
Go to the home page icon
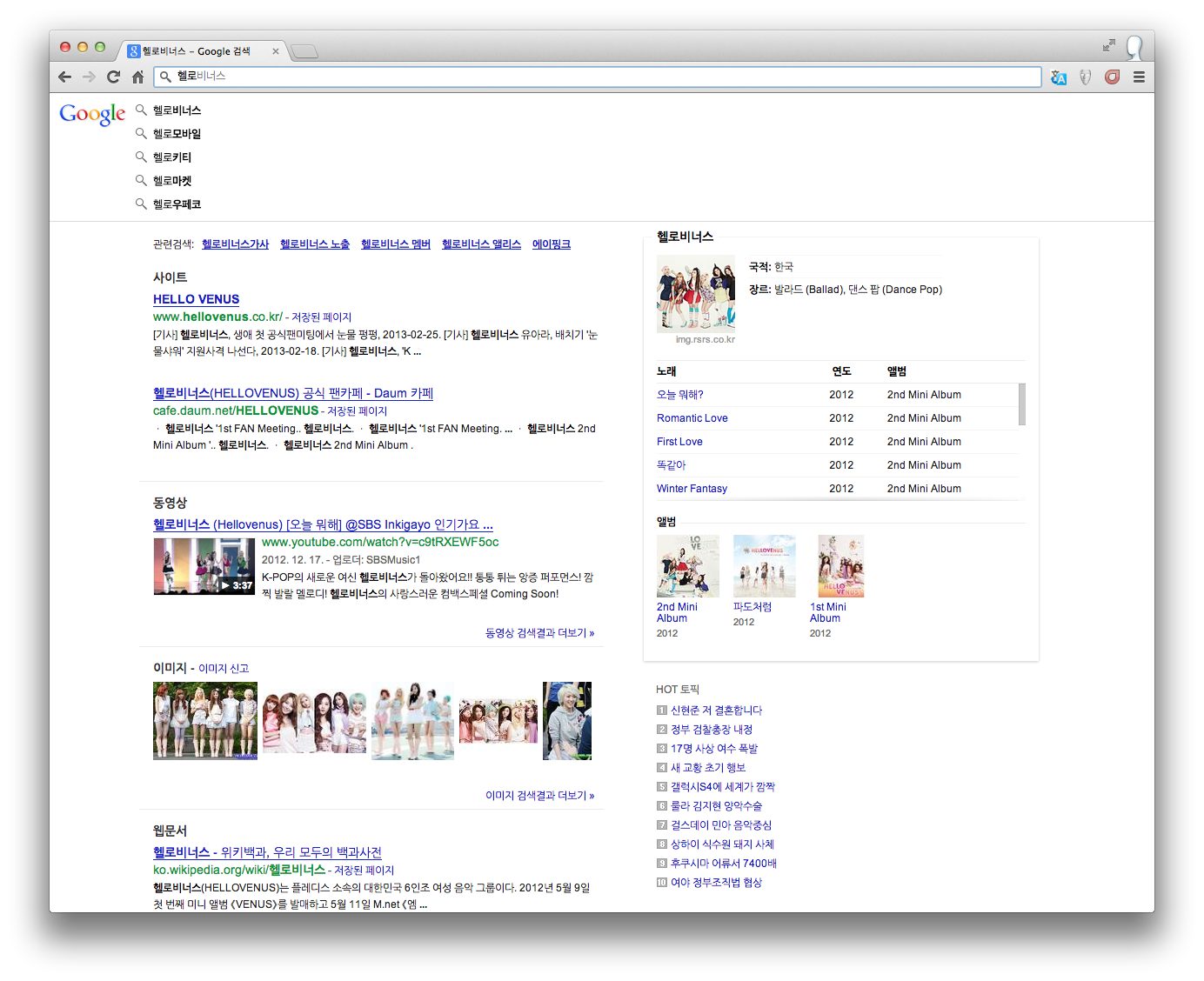(137, 77)
